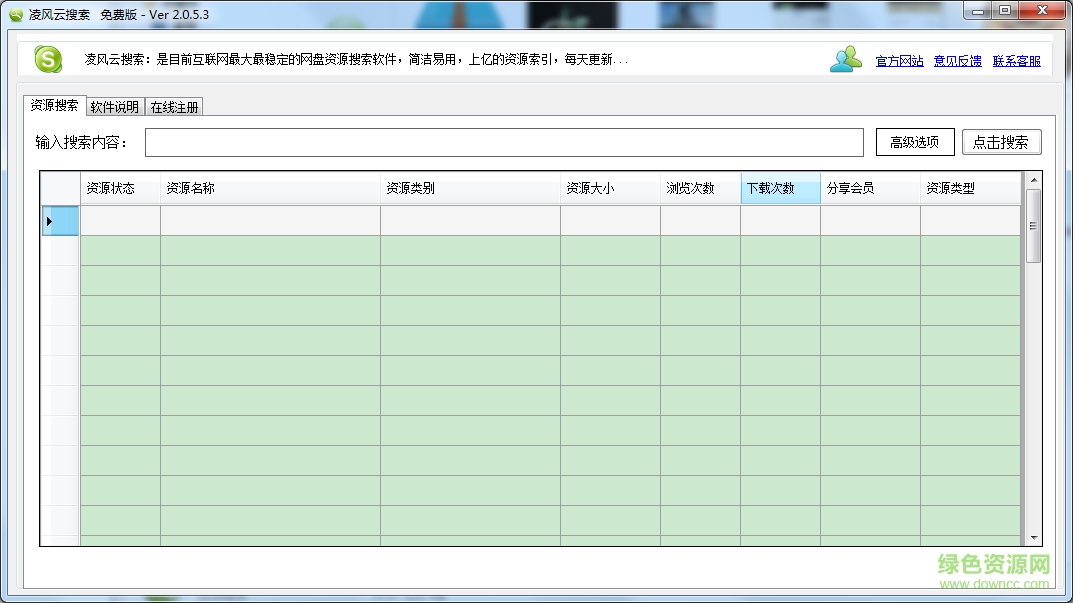Click the 高级选项 button
The height and width of the screenshot is (603, 1073).
coord(913,141)
